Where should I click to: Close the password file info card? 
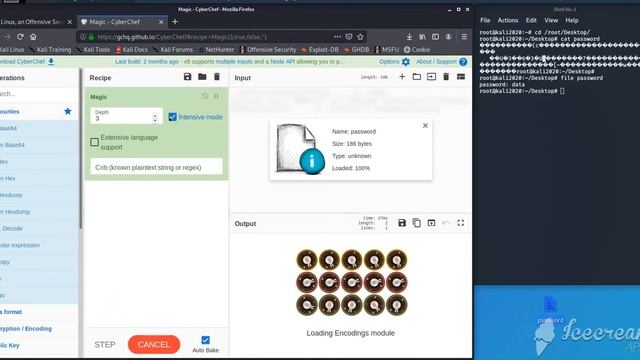pos(425,125)
